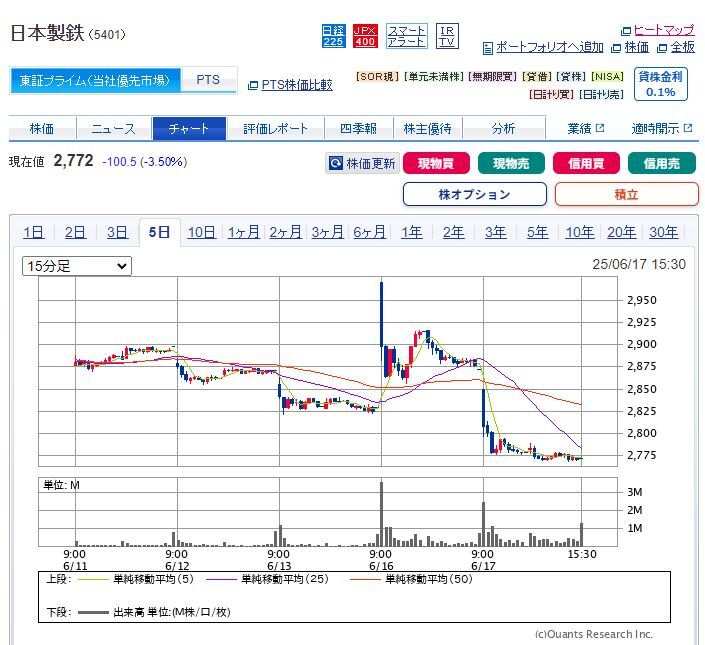Open the 株主優待 tab

[x=428, y=129]
